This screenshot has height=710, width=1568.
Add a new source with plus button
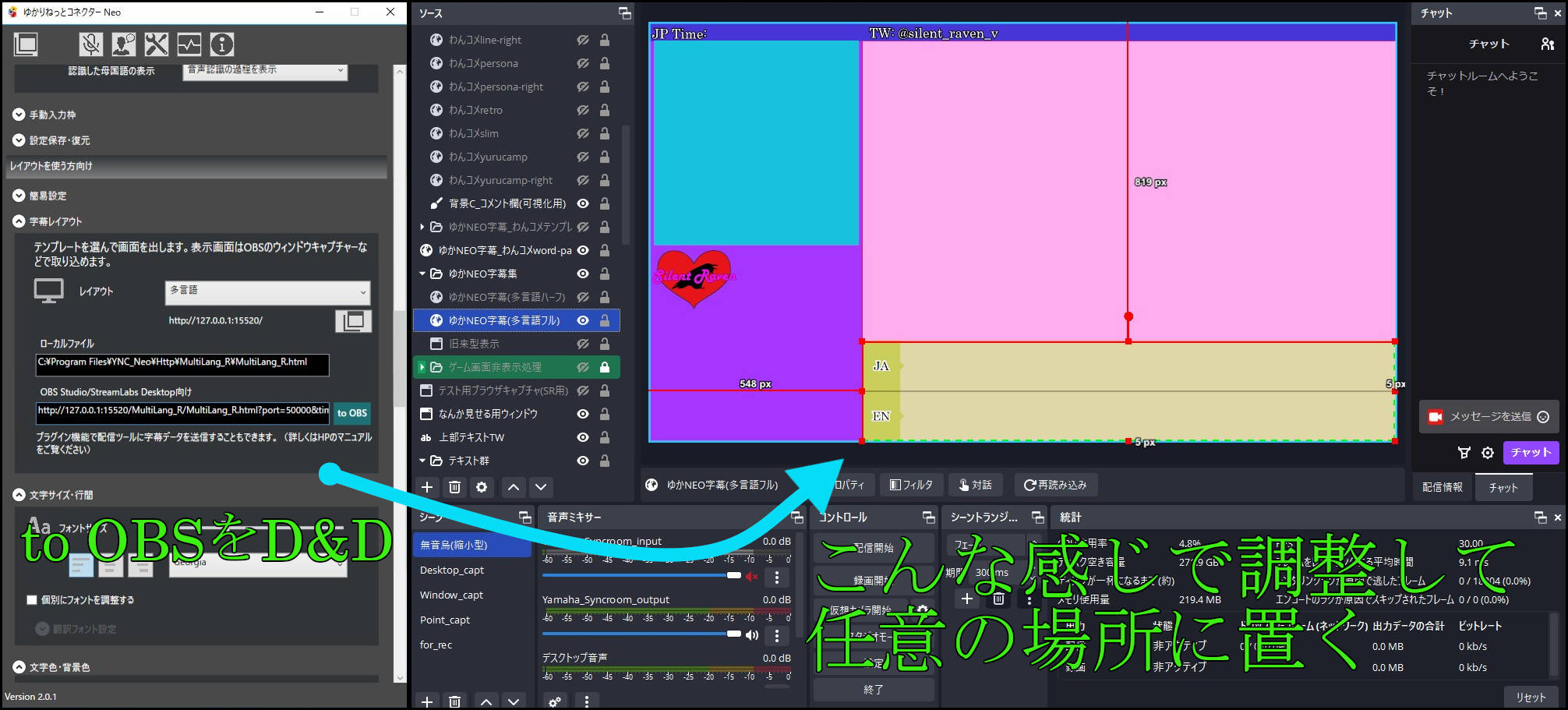coord(427,487)
